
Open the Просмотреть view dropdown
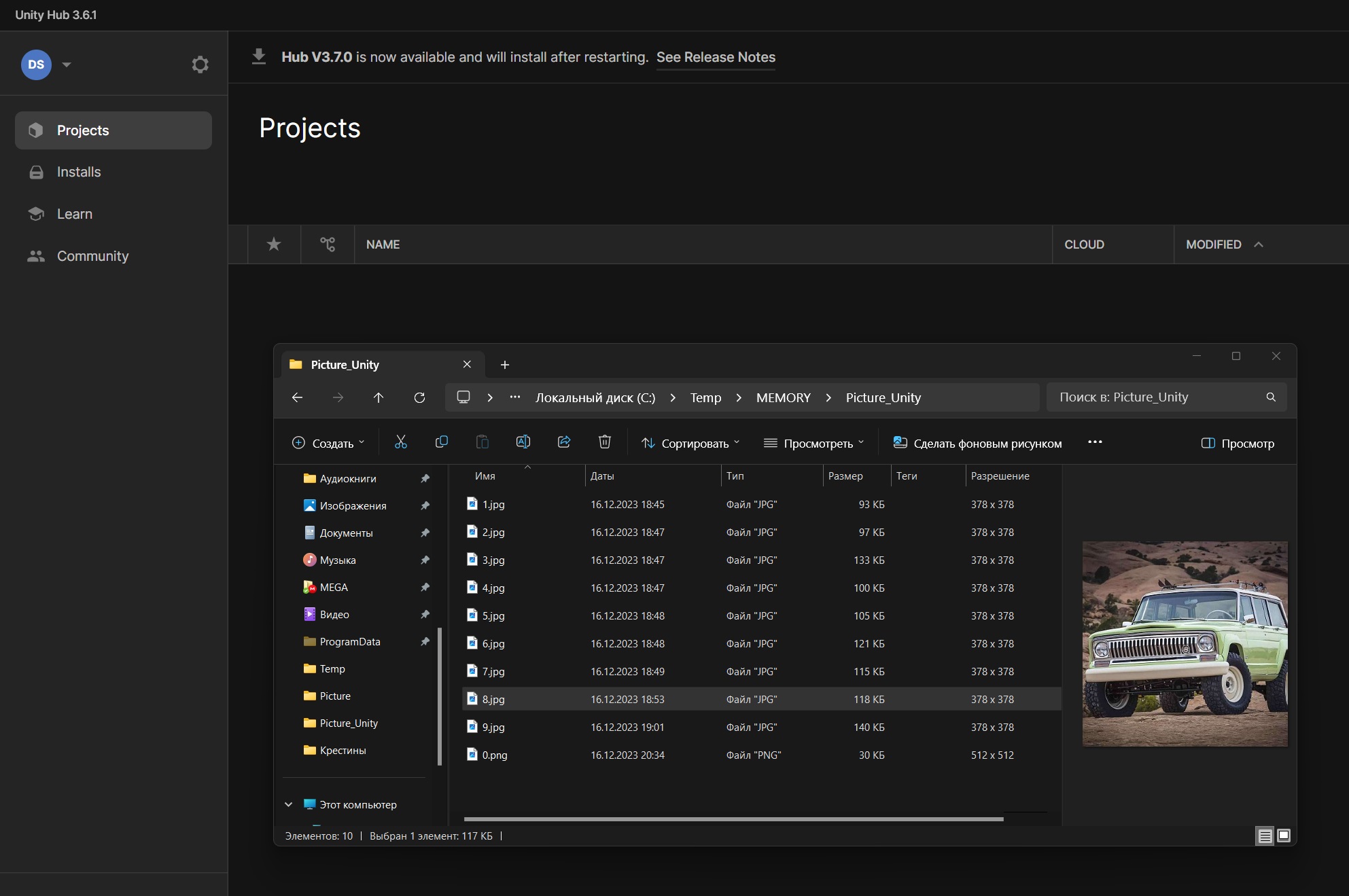tap(814, 443)
